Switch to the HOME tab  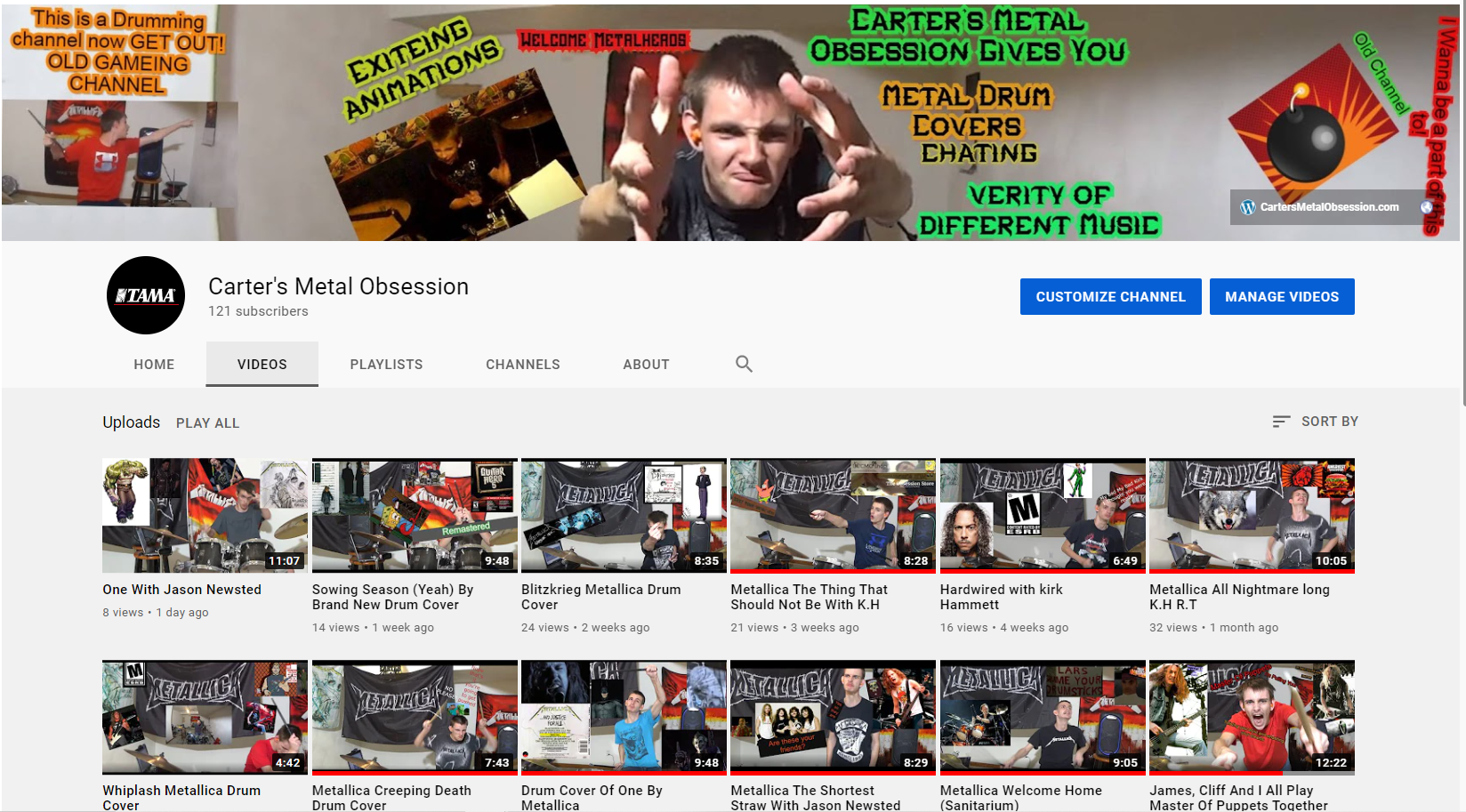click(154, 365)
